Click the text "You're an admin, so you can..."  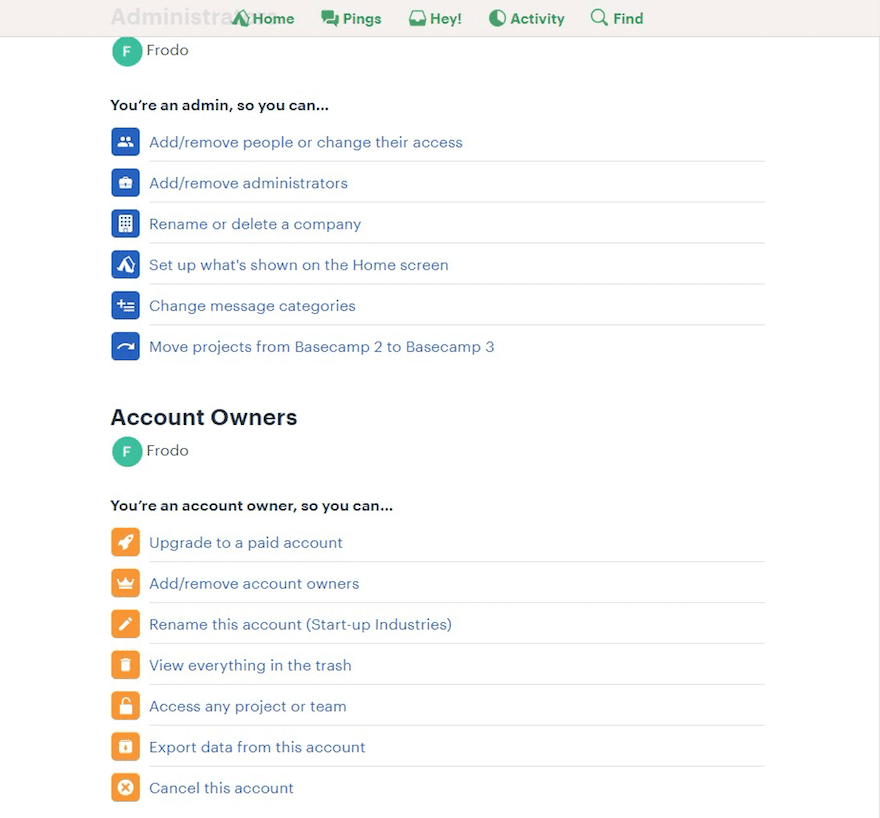[219, 105]
